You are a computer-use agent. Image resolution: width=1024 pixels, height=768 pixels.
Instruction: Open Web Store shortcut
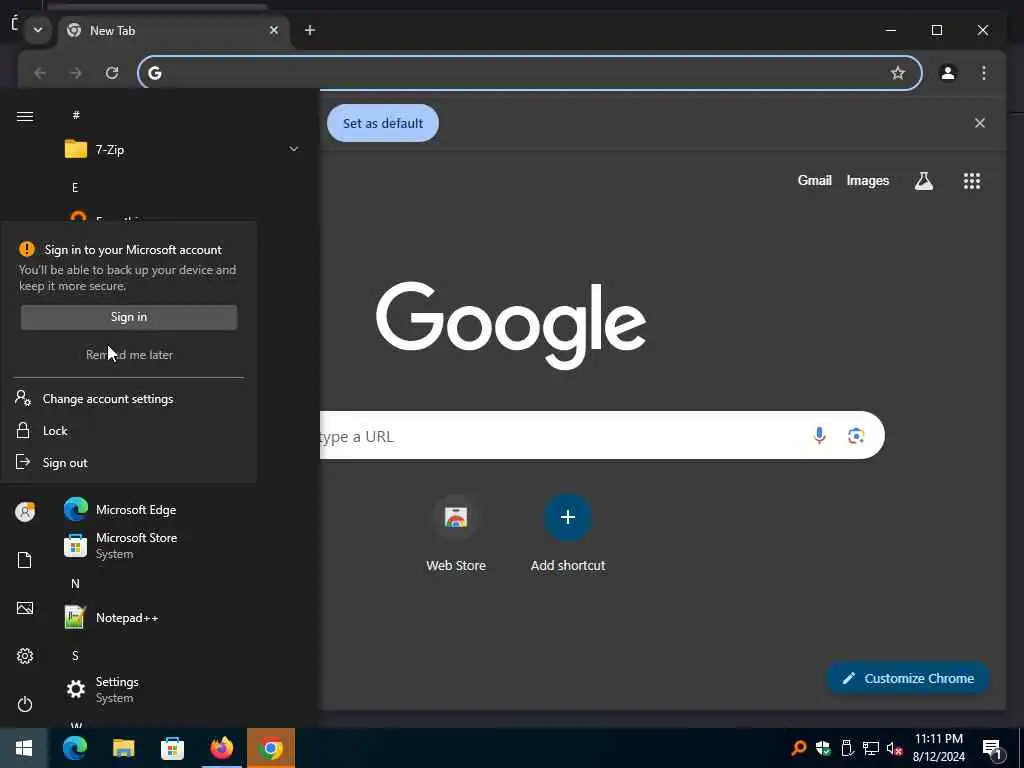(x=456, y=534)
